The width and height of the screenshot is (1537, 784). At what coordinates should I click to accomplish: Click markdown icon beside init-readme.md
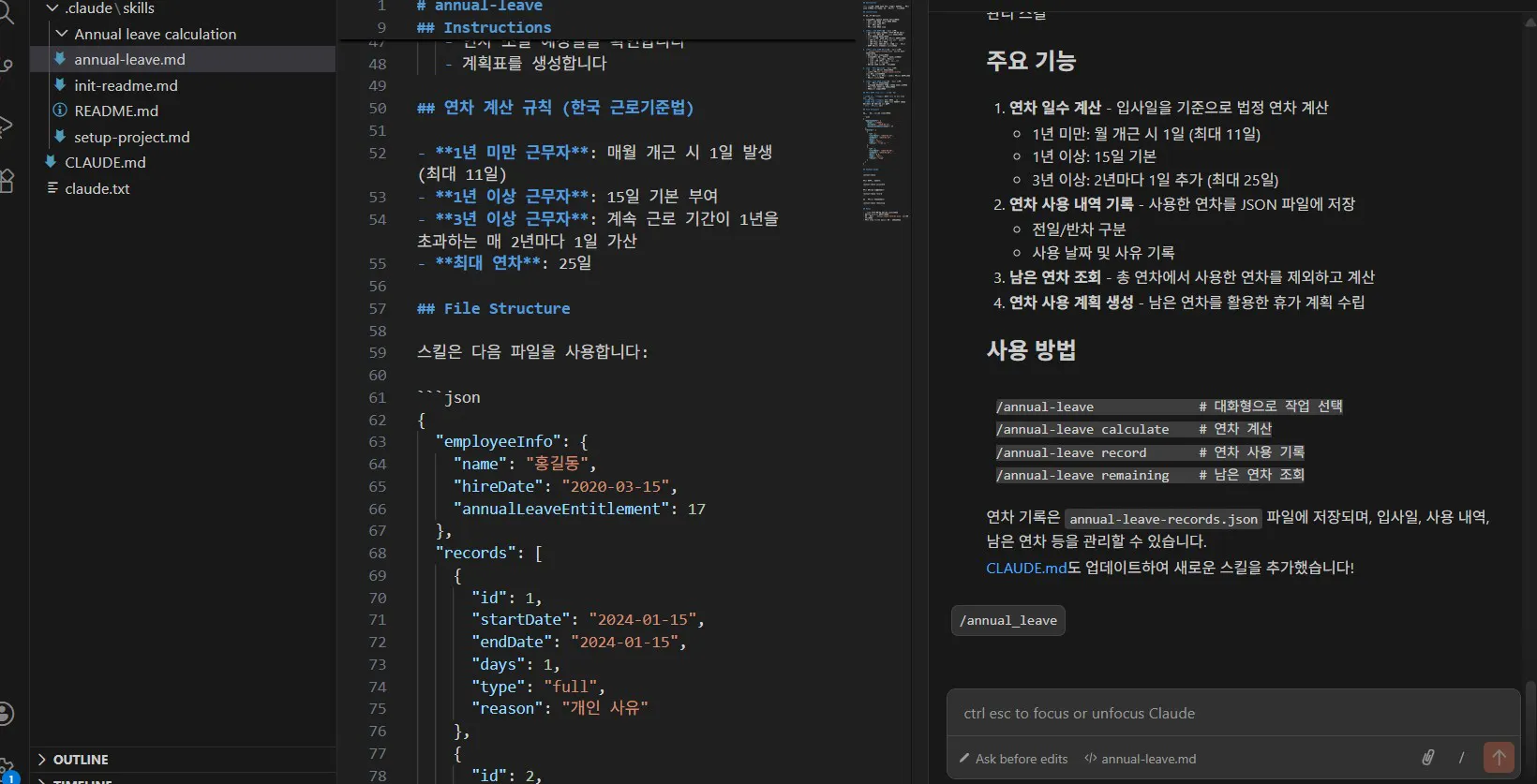[60, 85]
